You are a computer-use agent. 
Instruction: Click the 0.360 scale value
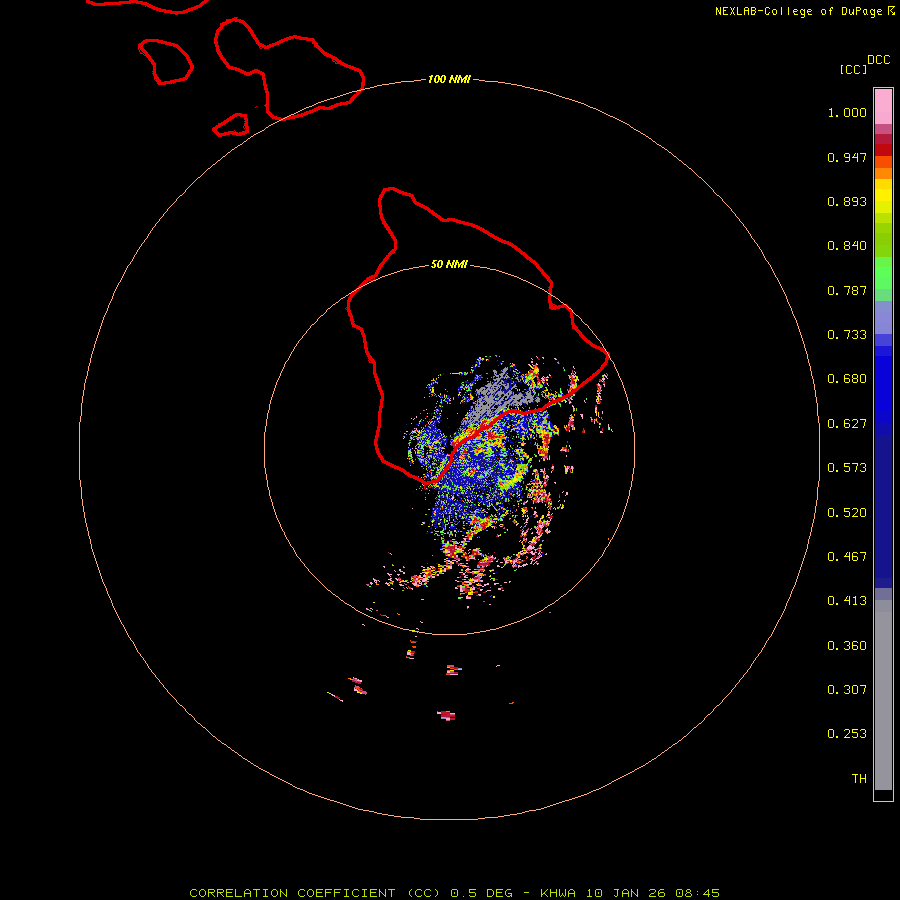847,646
